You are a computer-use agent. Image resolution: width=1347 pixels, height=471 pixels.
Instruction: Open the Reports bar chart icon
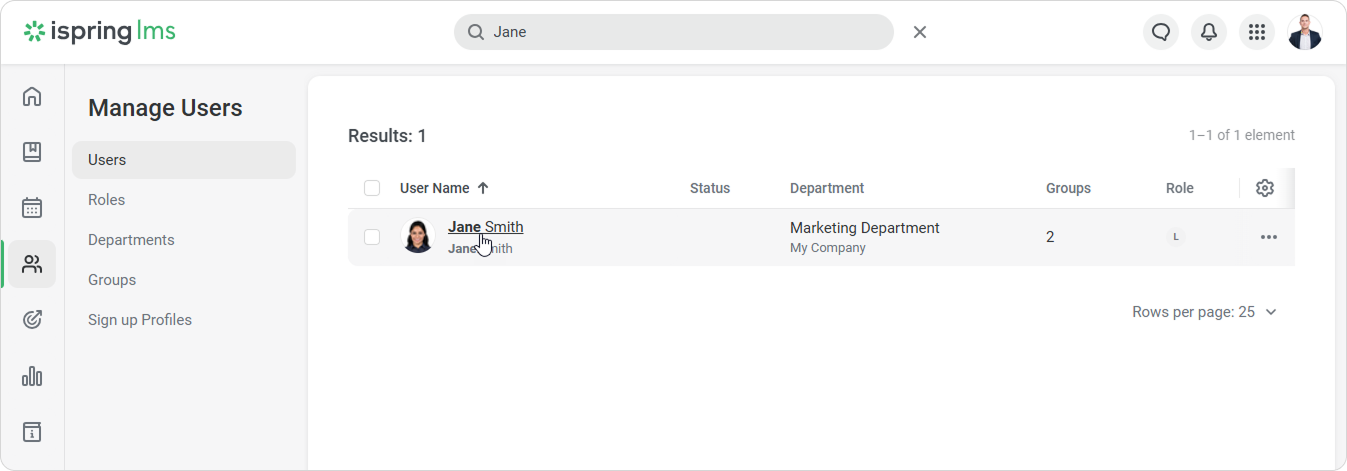[x=32, y=376]
